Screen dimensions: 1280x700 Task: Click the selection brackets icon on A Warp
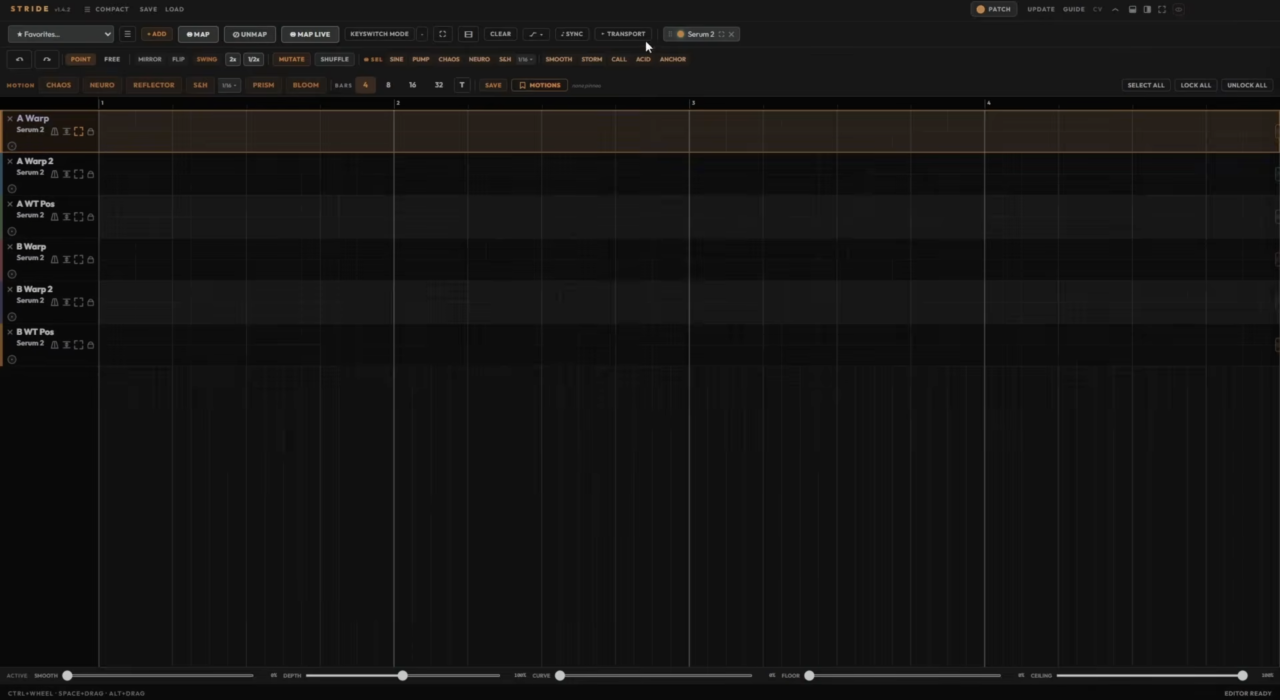pos(78,132)
